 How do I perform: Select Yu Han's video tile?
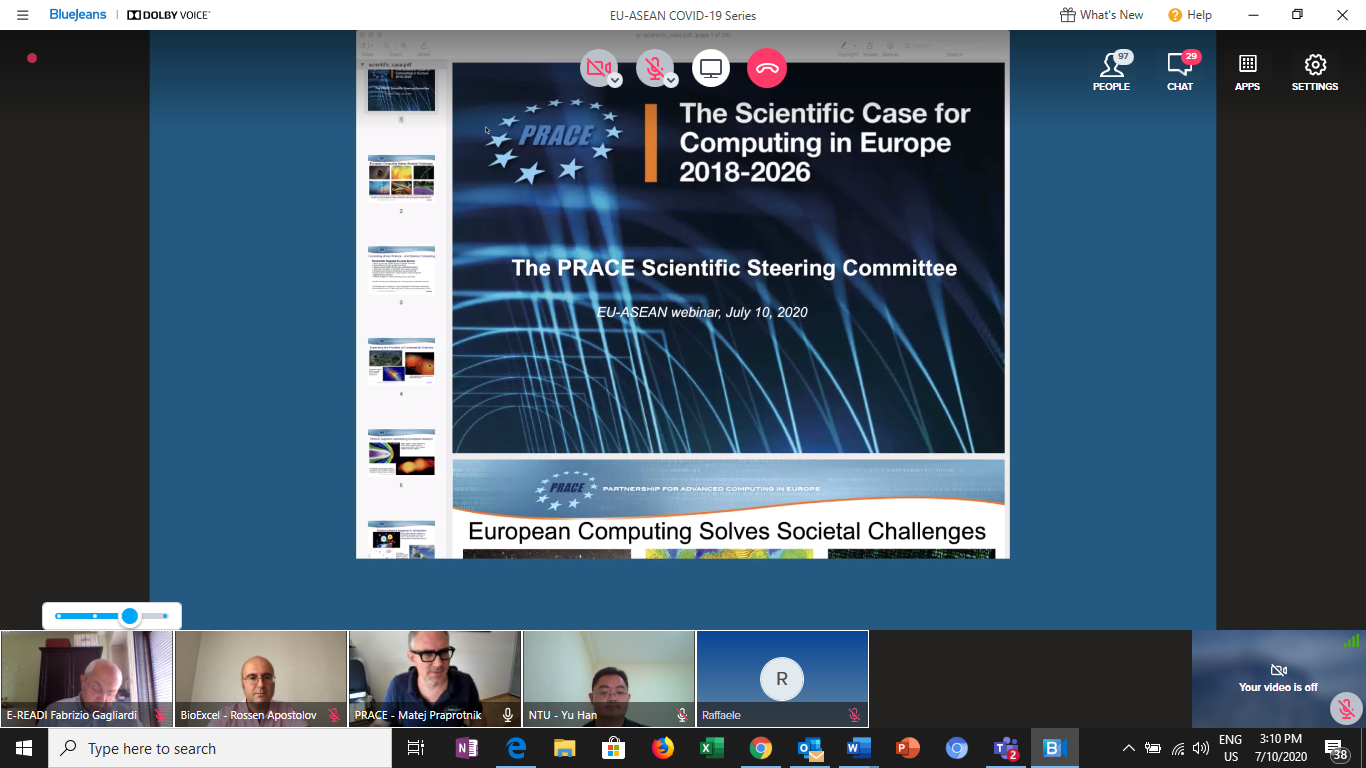(609, 678)
